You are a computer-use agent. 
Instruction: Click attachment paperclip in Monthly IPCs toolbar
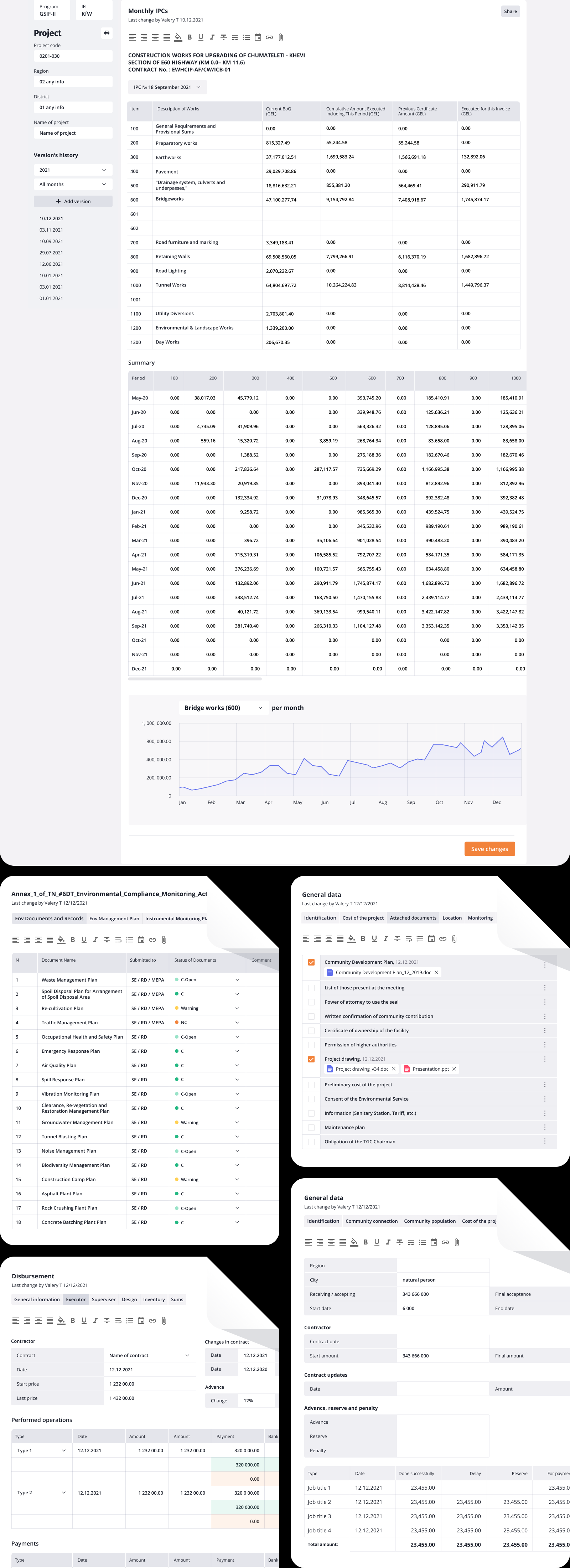280,37
